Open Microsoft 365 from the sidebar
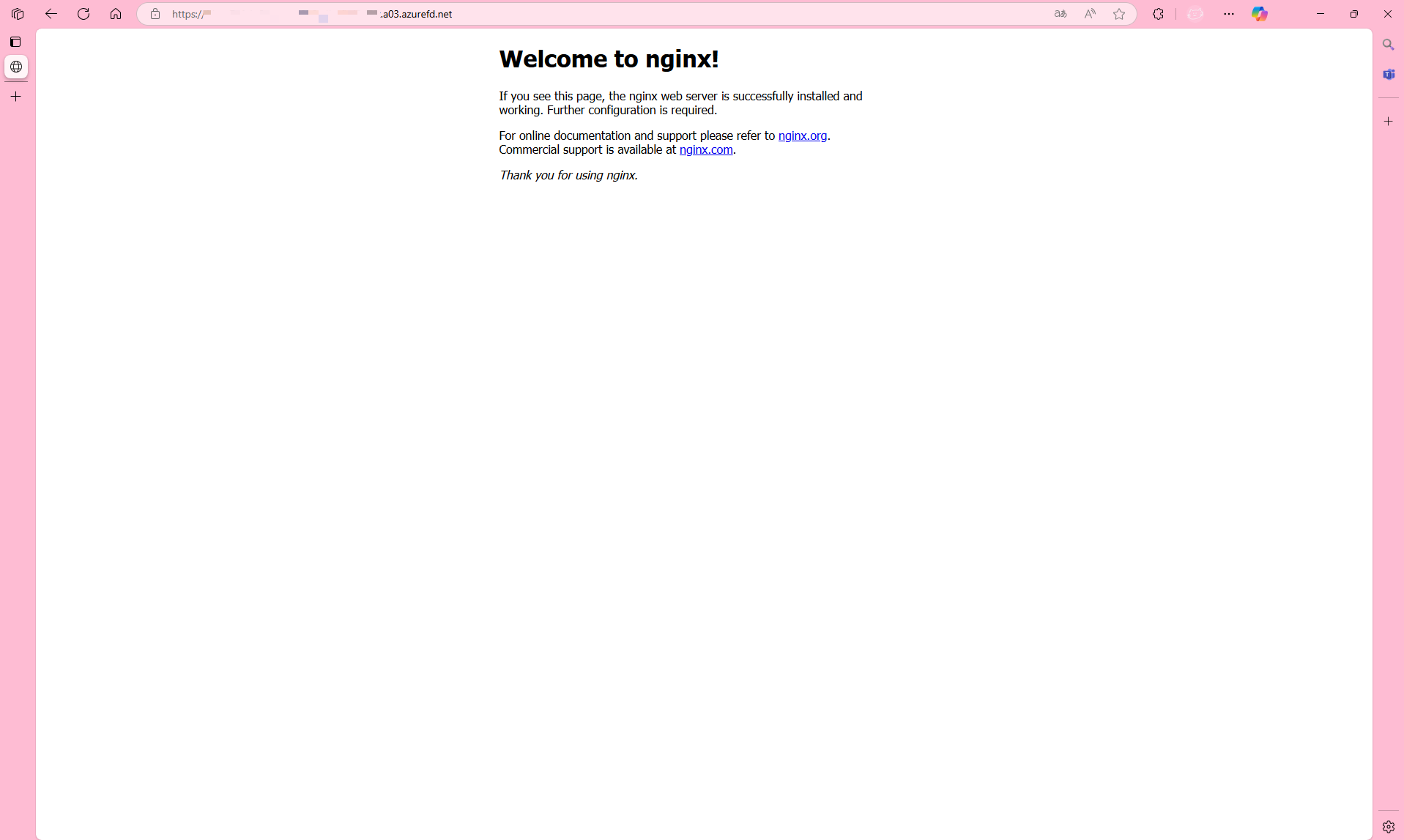Screen dimensions: 1404x840 pos(1389,74)
